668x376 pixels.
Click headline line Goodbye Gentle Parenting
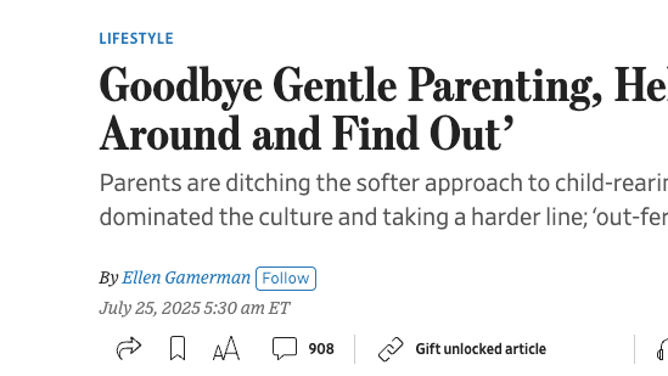click(383, 86)
